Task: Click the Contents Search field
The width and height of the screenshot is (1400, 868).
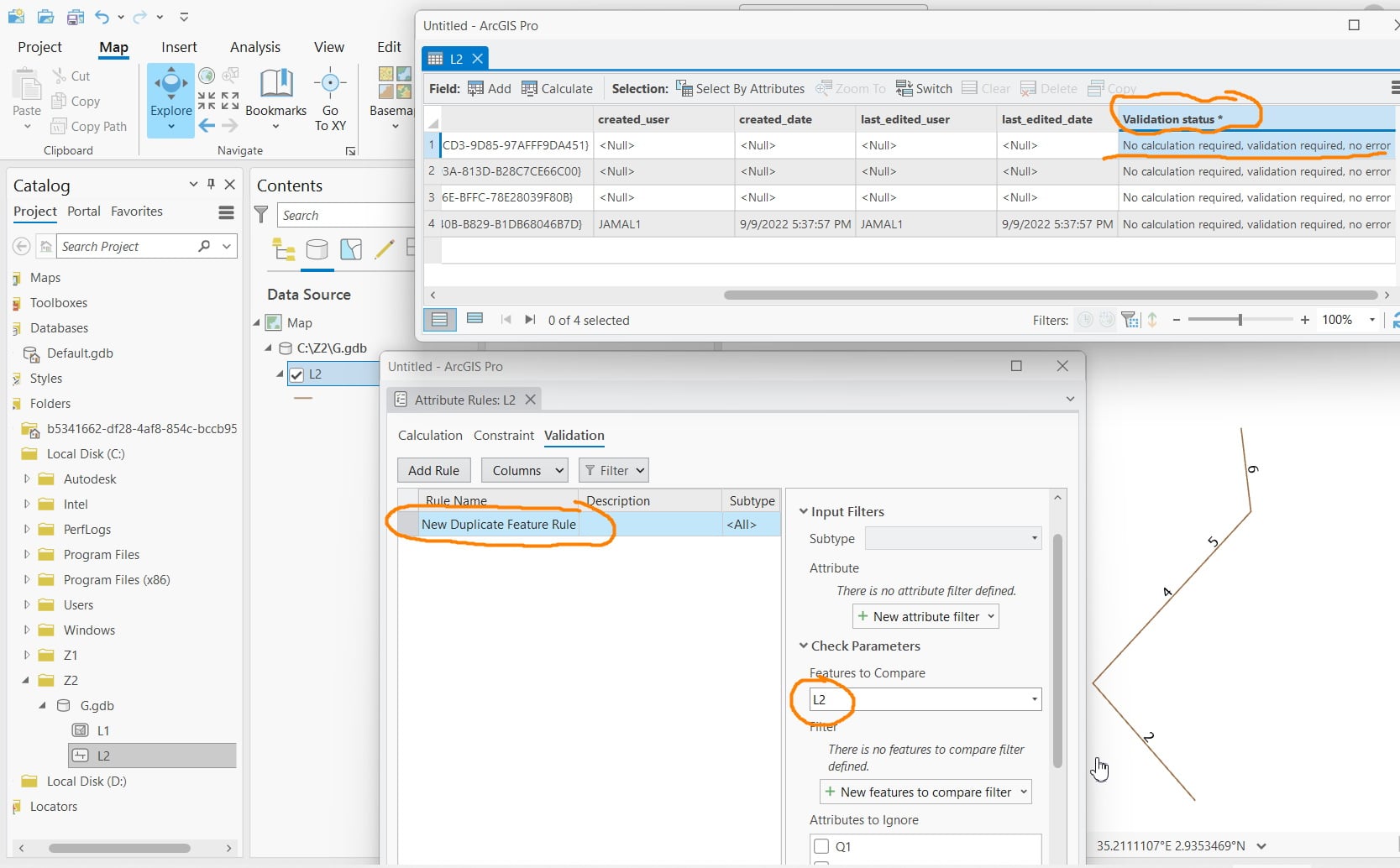Action: (347, 215)
